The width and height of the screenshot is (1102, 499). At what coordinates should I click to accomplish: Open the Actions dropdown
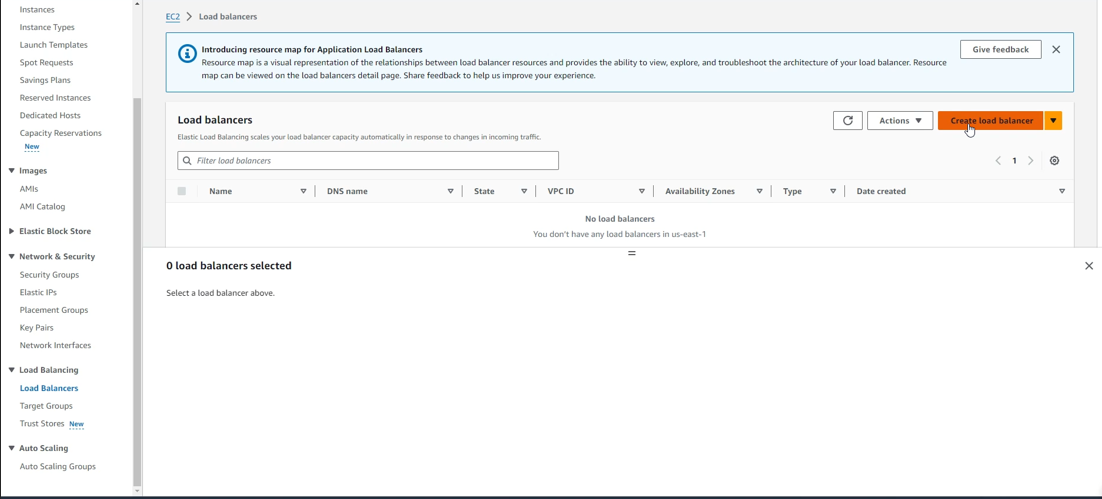(900, 121)
